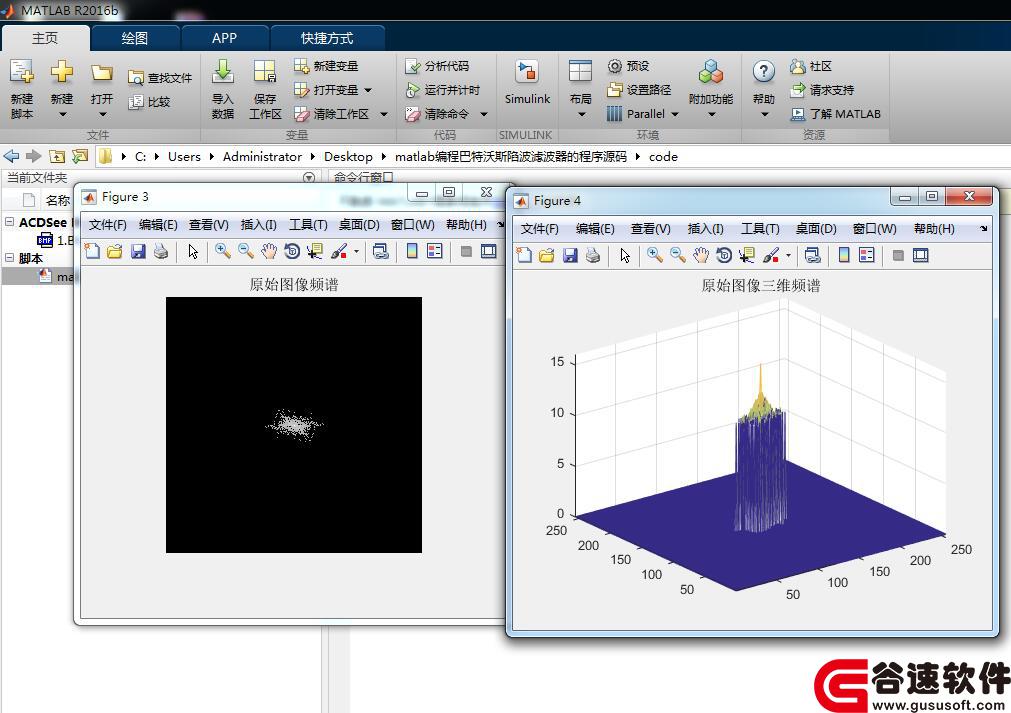Image resolution: width=1011 pixels, height=713 pixels.
Task: Click the Open (打开) folder icon
Action: click(x=102, y=72)
